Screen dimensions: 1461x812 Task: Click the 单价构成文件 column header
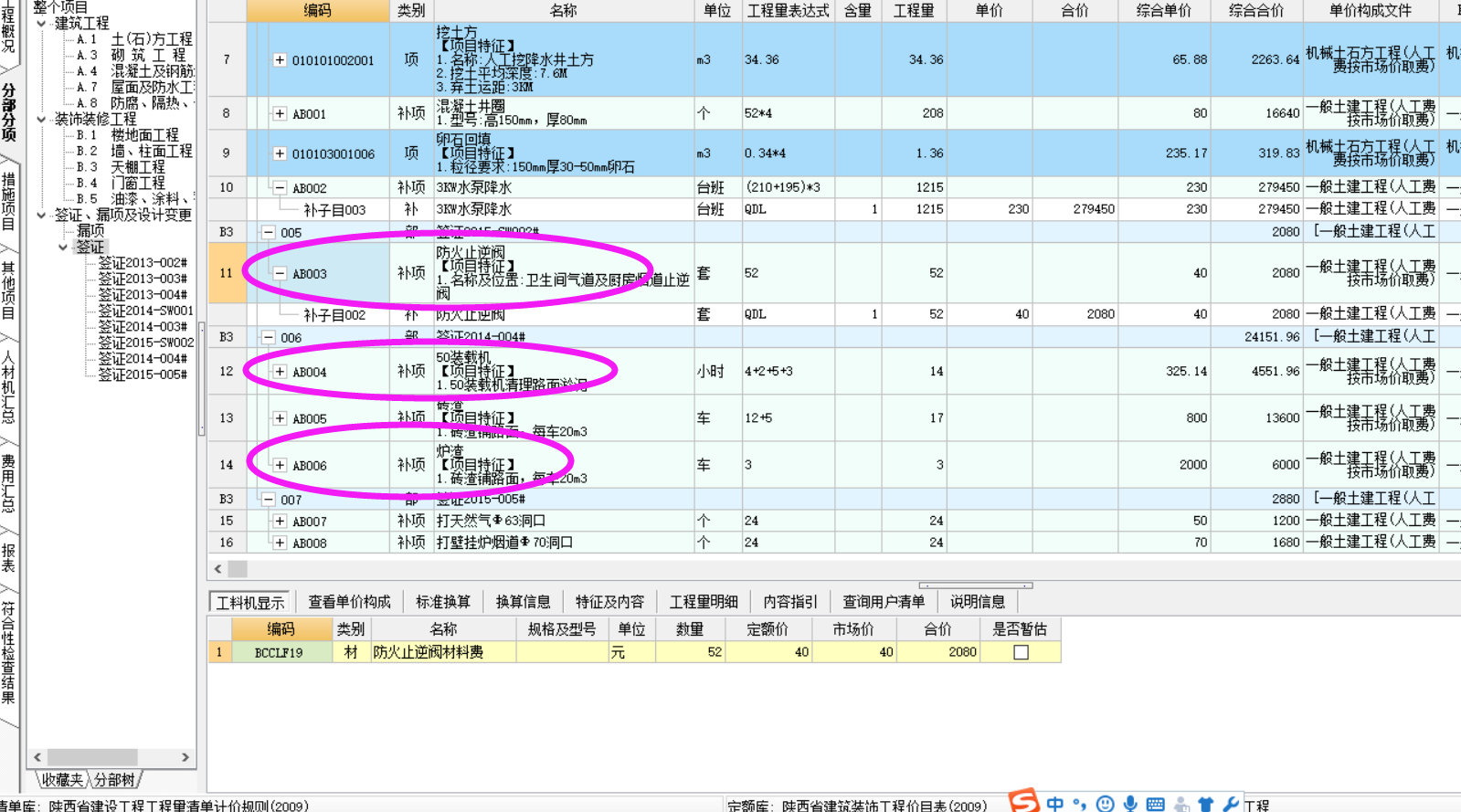1370,11
